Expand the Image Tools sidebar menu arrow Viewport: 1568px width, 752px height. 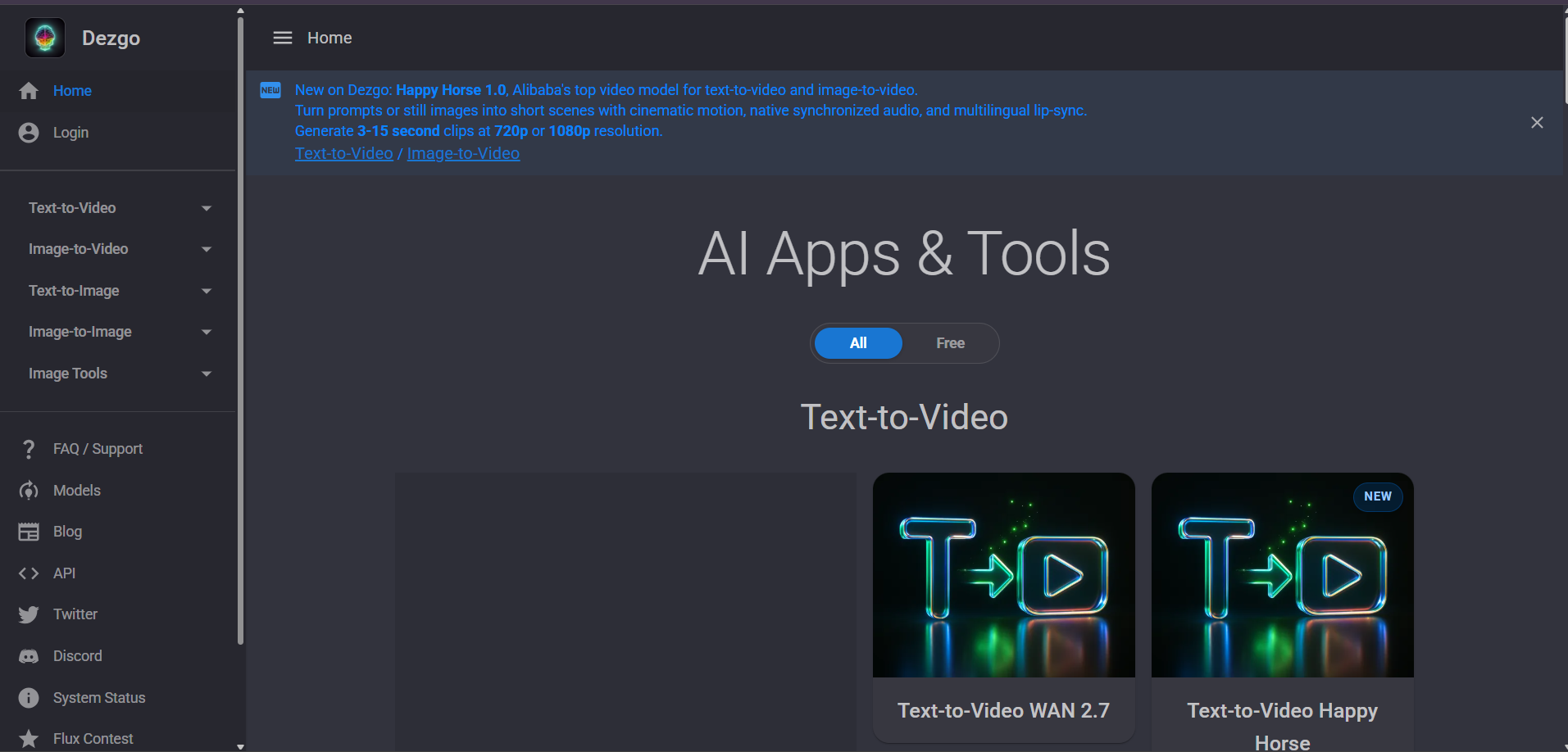(207, 374)
